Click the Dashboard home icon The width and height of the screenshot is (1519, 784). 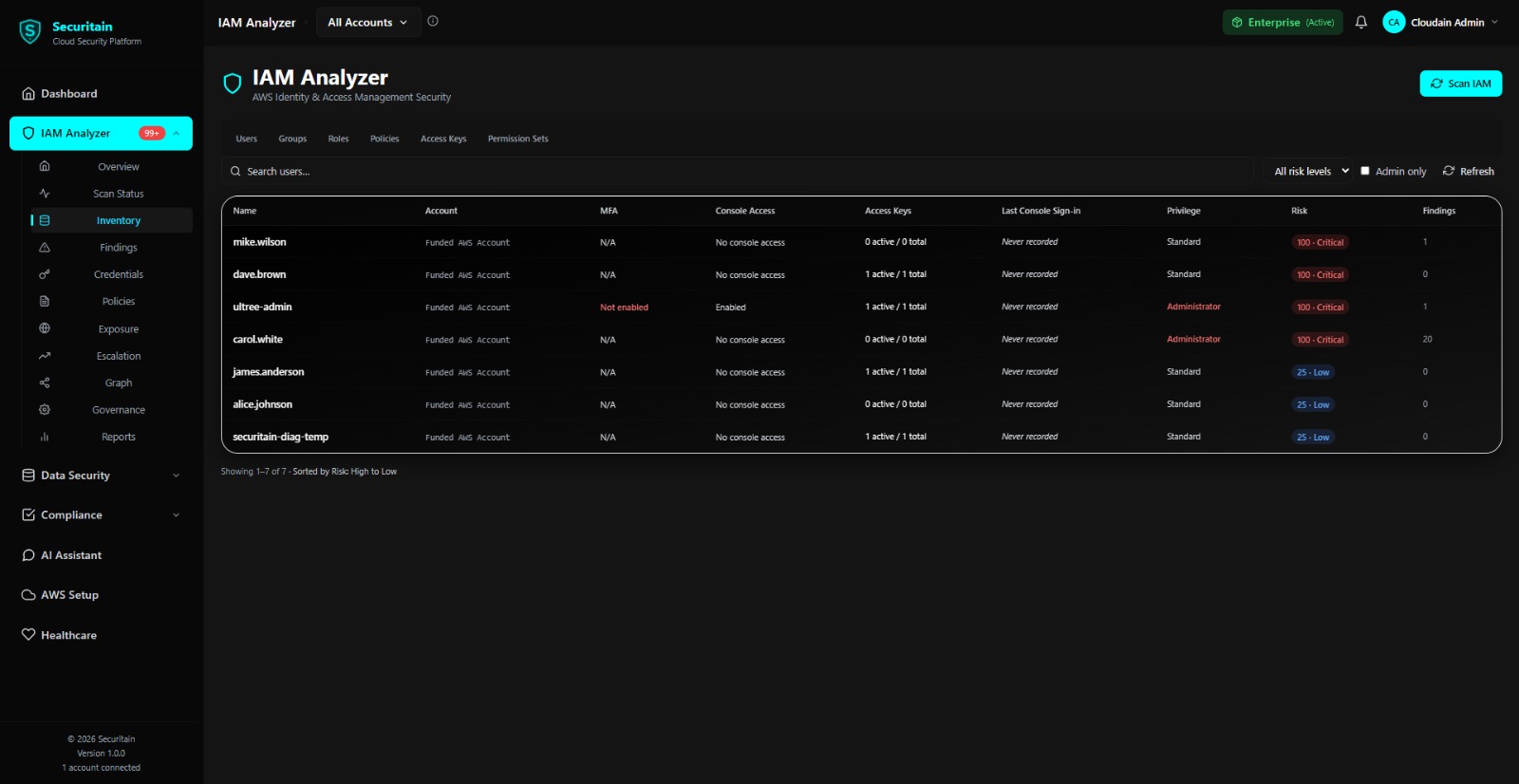(28, 94)
